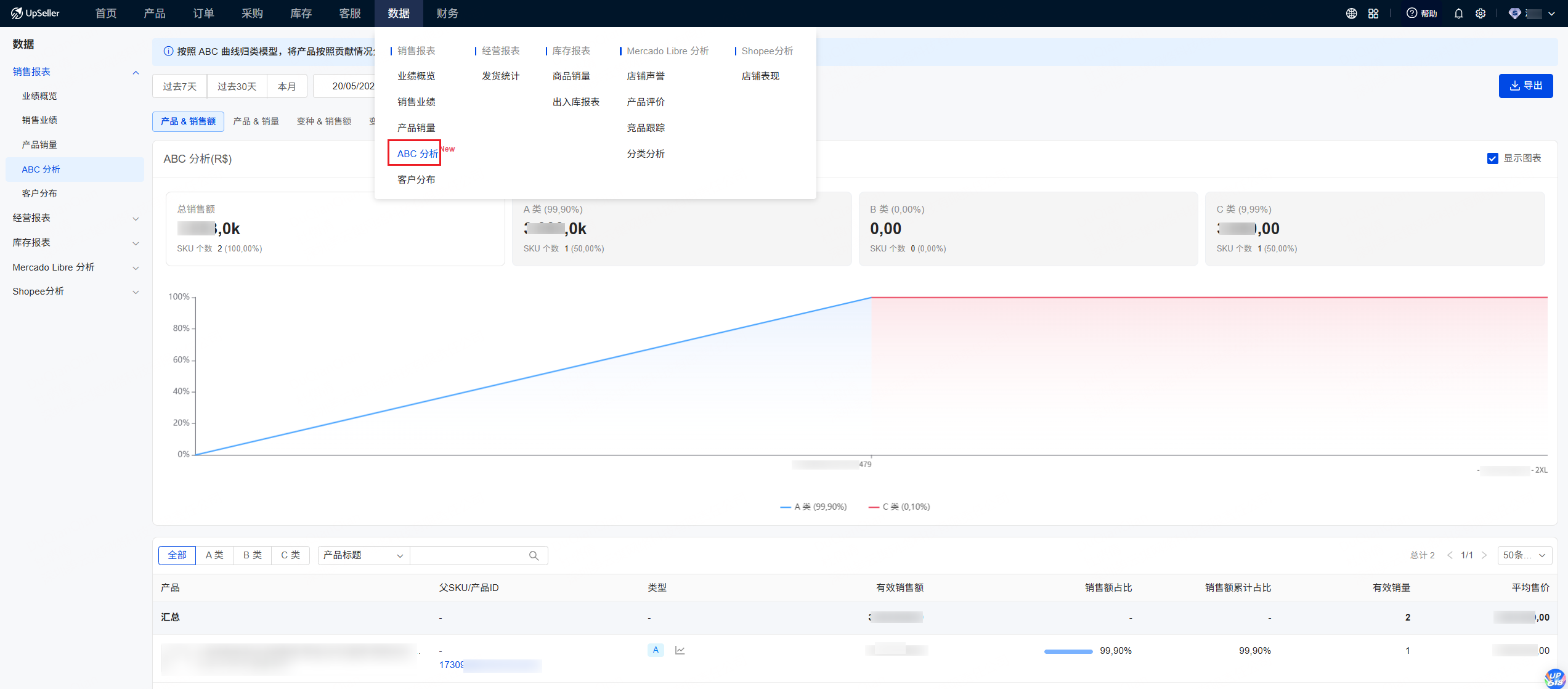This screenshot has height=689, width=1568.
Task: Go to the next page arrow
Action: (1484, 555)
